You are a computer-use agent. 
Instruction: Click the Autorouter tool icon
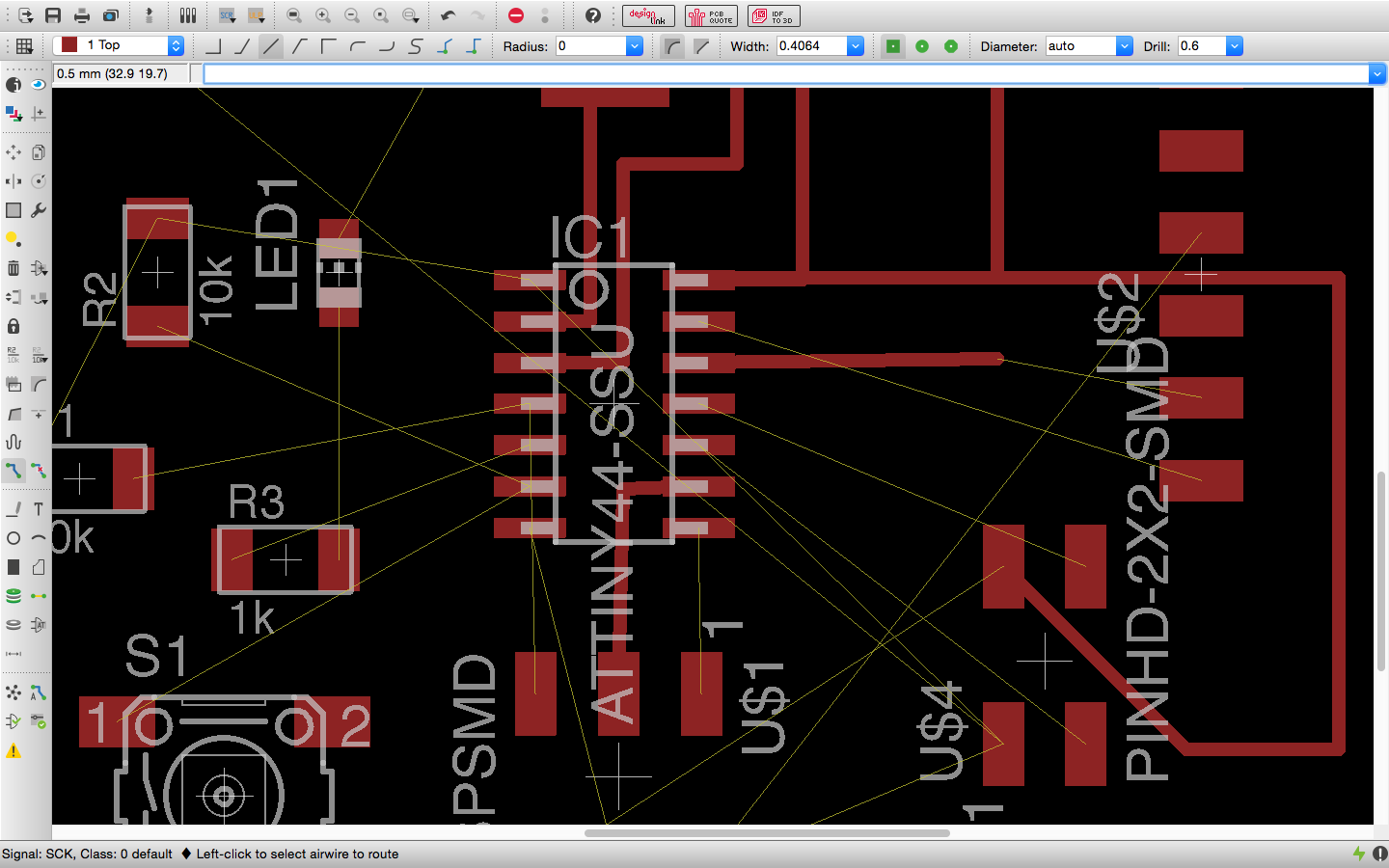[x=39, y=692]
